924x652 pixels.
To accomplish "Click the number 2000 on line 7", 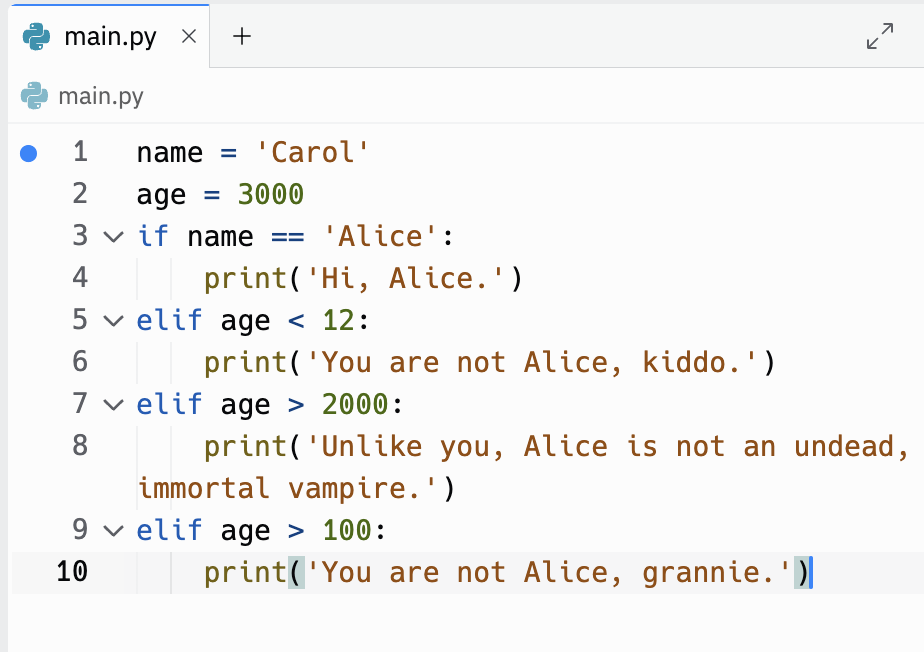I will tap(355, 405).
